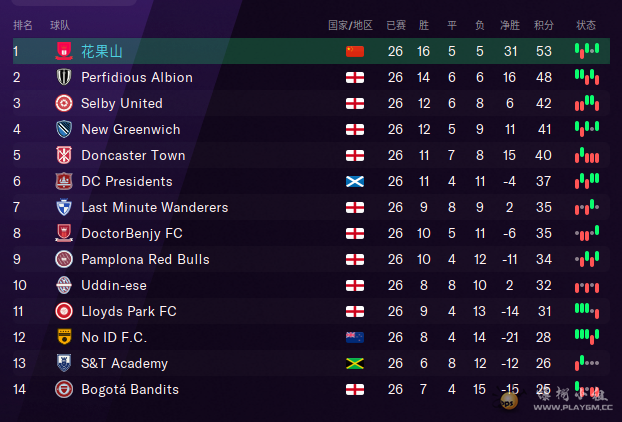Click S&T Academy club crest
This screenshot has width=622, height=422.
(64, 363)
